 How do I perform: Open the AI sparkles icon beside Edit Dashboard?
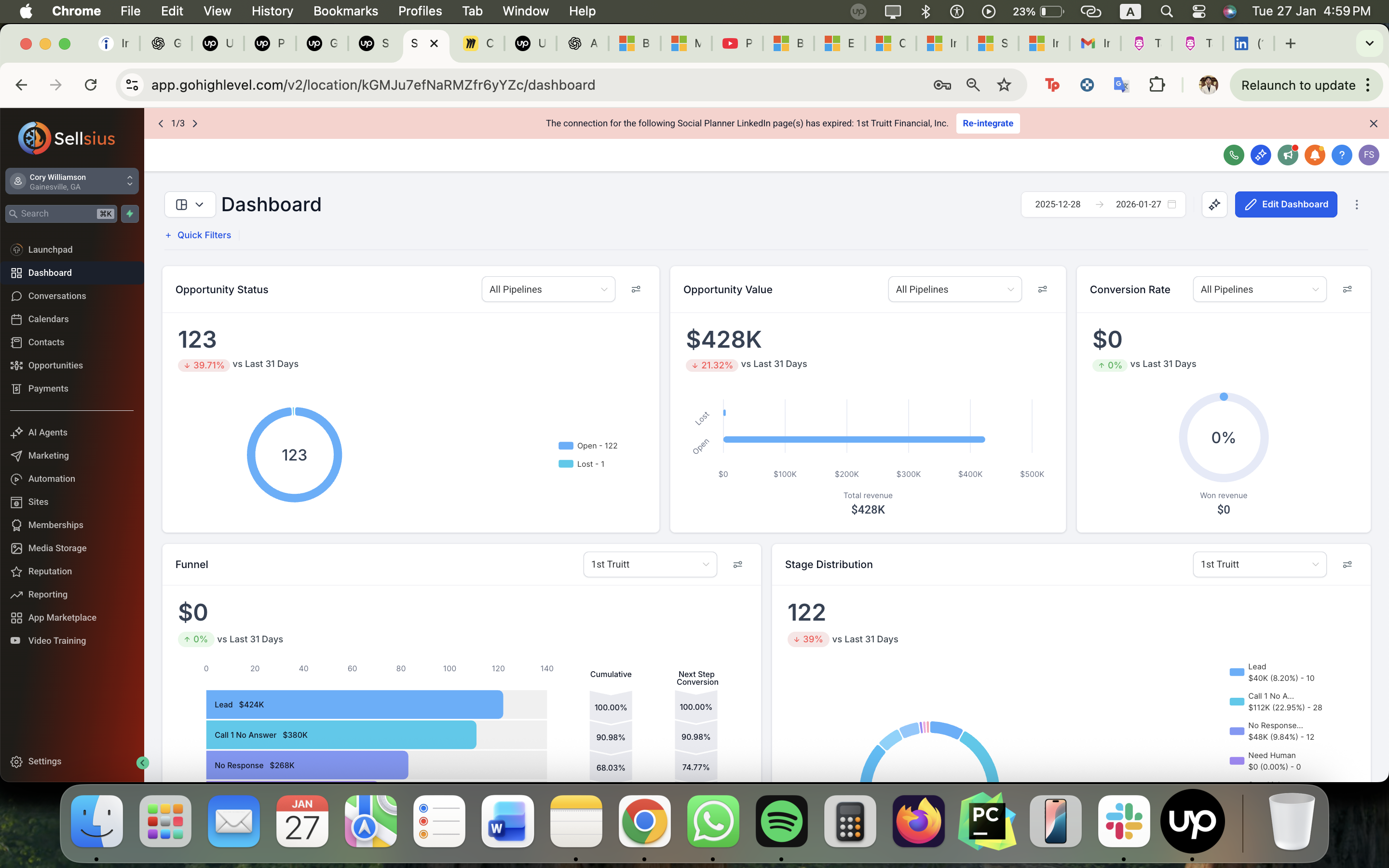coord(1215,204)
